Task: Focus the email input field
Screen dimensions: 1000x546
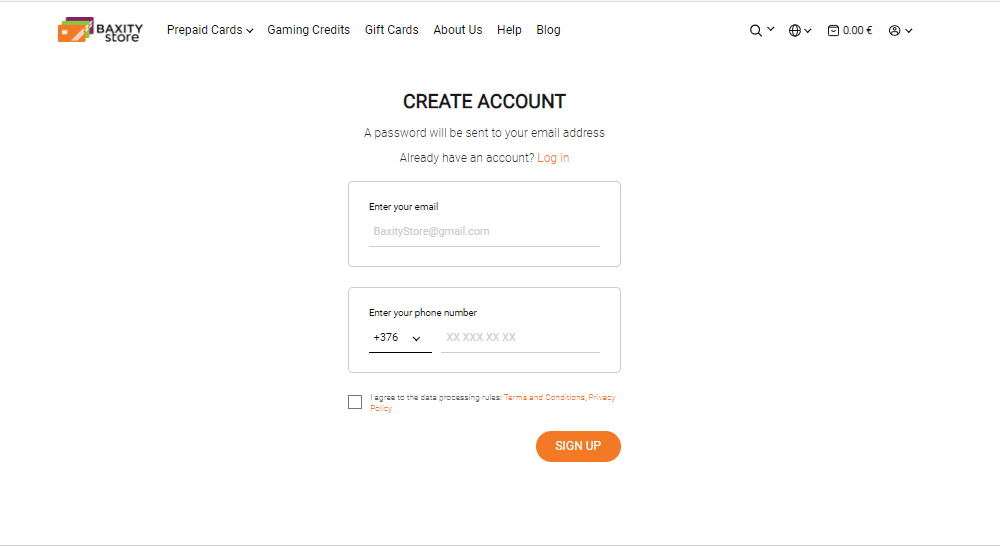Action: point(485,232)
